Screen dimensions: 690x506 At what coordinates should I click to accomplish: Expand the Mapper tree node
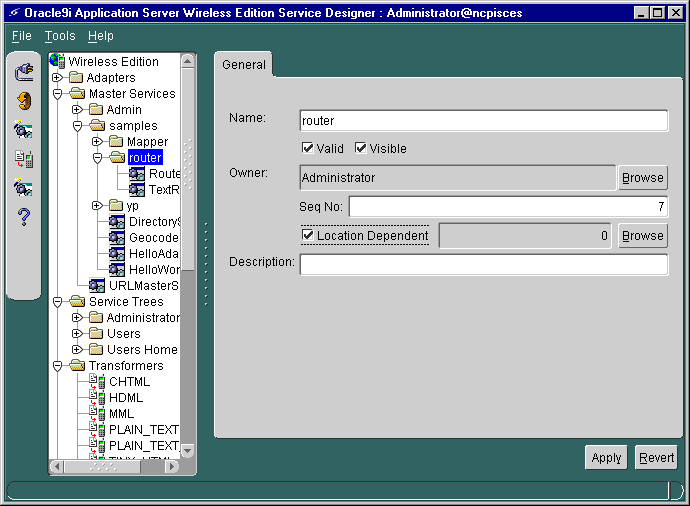97,141
